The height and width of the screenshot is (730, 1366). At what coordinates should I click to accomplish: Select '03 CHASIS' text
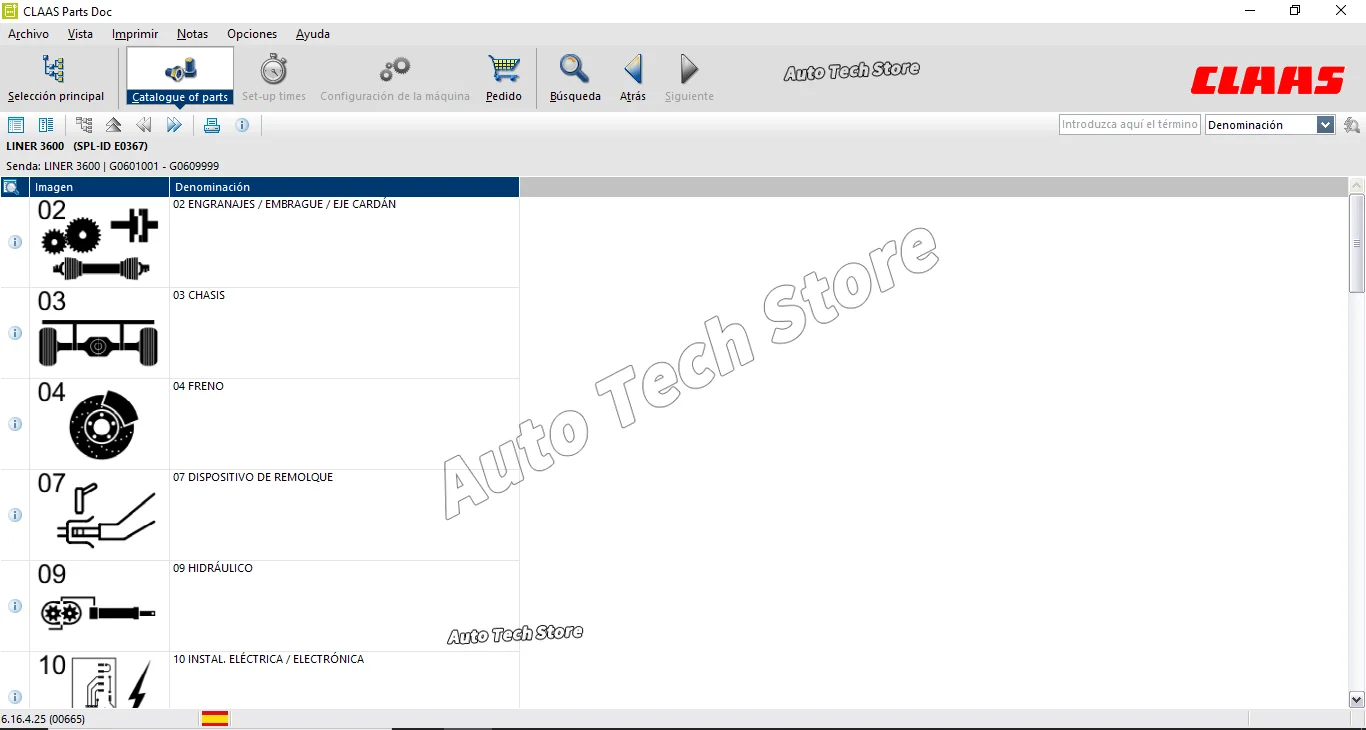[199, 295]
